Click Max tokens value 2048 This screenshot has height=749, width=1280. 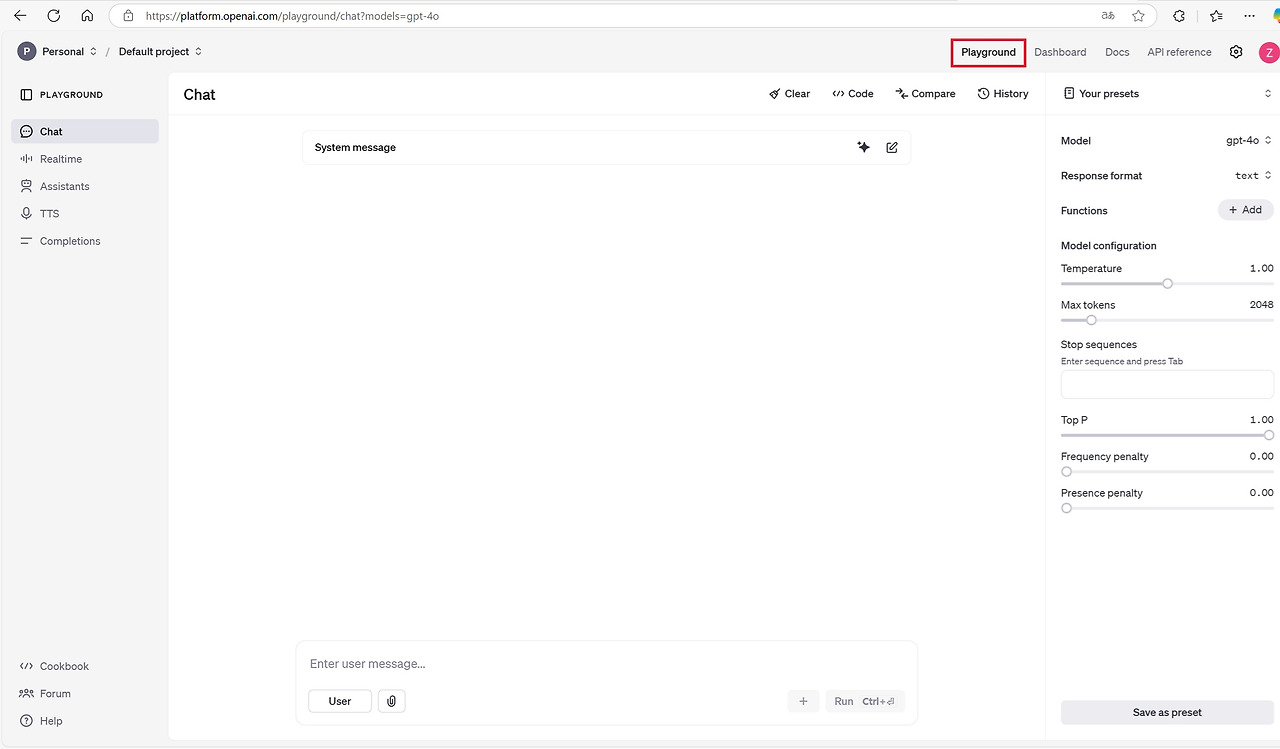tap(1261, 305)
